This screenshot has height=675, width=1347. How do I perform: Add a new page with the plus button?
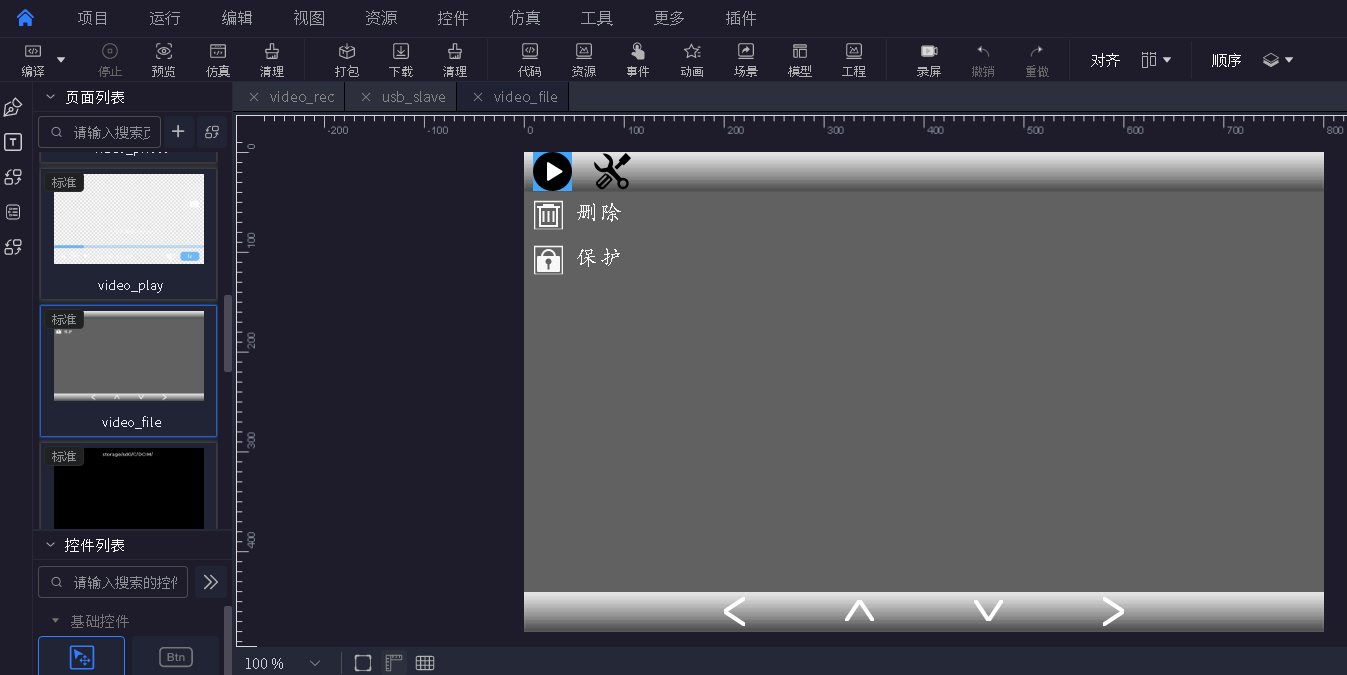pos(178,131)
